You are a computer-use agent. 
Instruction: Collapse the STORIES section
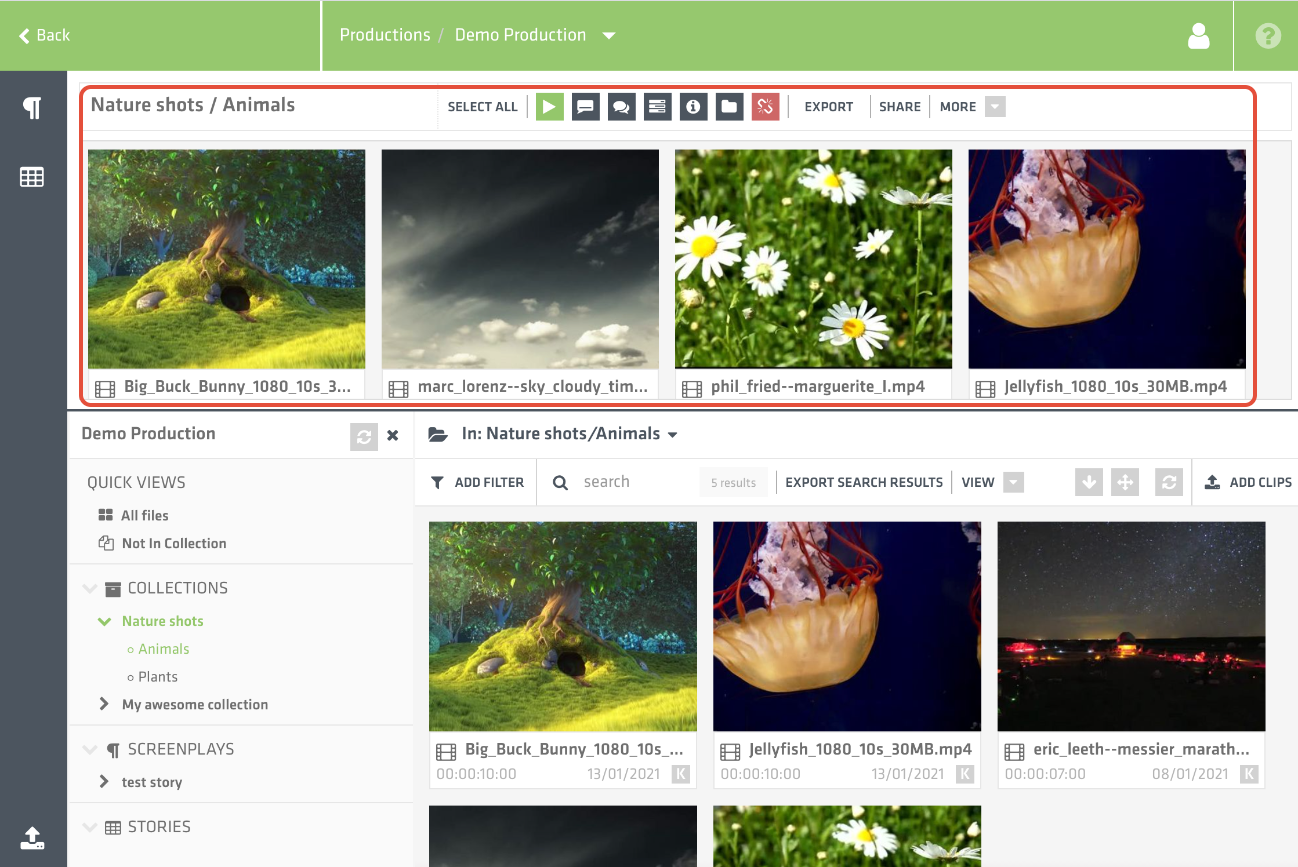point(91,827)
